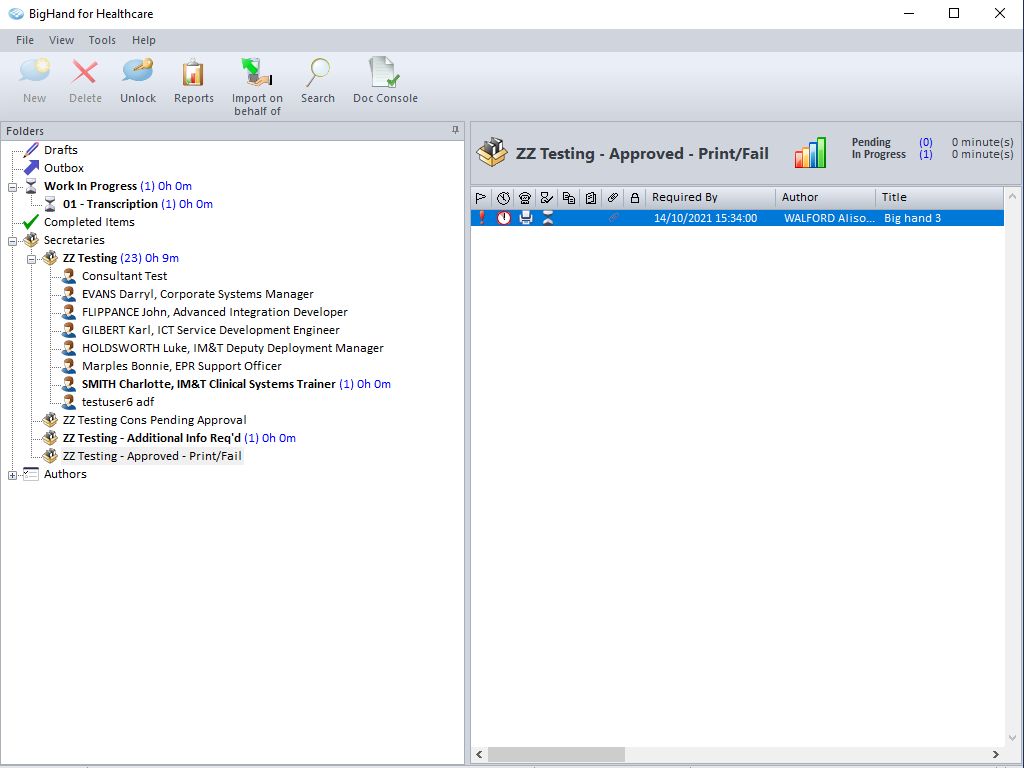Sort by Title column
Screen dimensions: 1024x768
939,197
